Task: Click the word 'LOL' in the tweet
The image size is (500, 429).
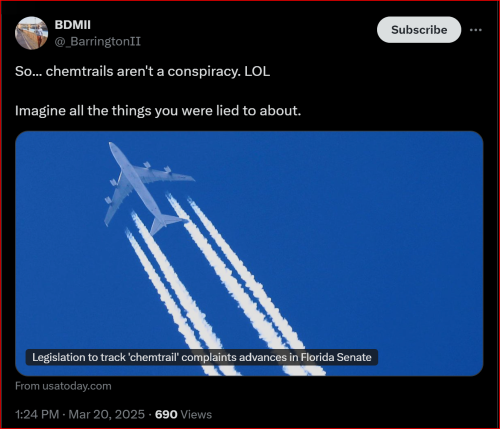Action: point(257,71)
